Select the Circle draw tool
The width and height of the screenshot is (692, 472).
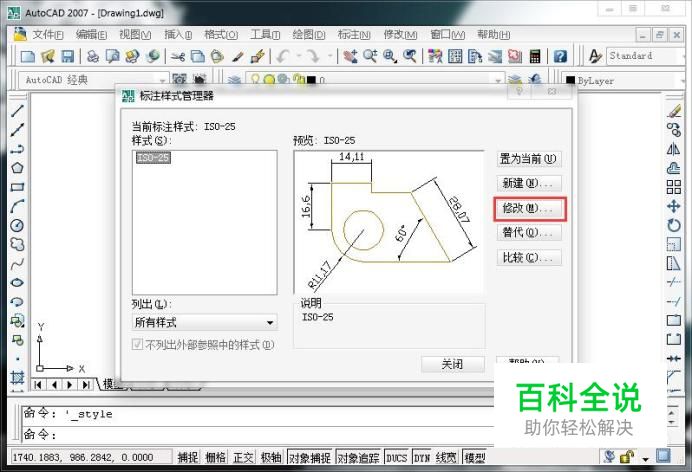pyautogui.click(x=17, y=225)
